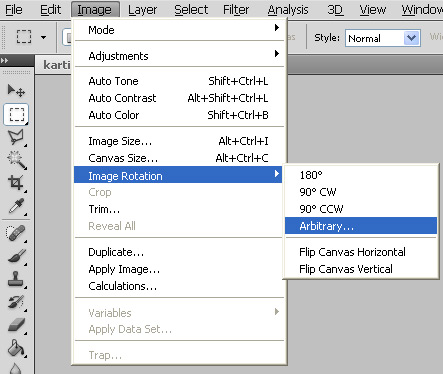Choose Flip Canvas Horizontal
Screen dimensions: 443x374
[x=361, y=252]
